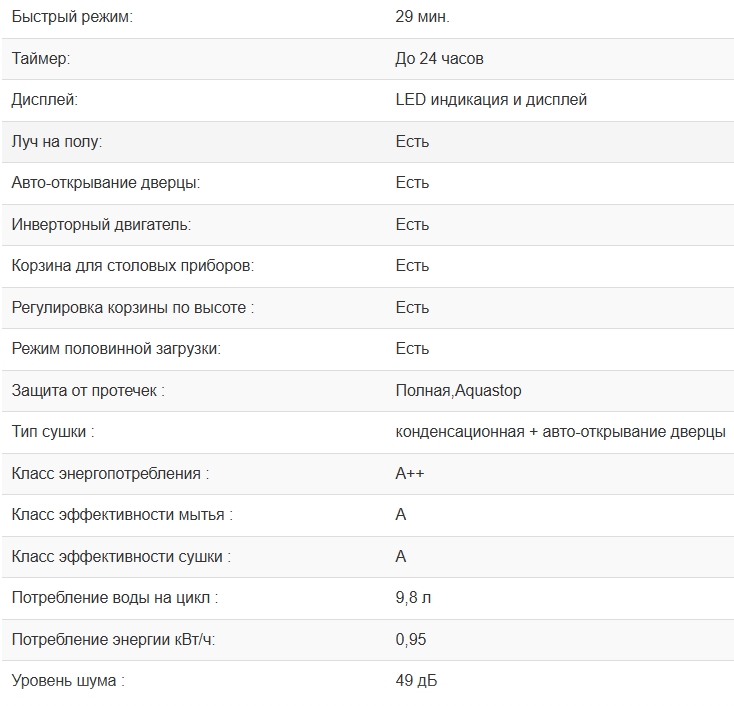Screen dimensions: 734x706
Task: Click the 'Режим половинной загрузки:' label
Action: click(115, 349)
